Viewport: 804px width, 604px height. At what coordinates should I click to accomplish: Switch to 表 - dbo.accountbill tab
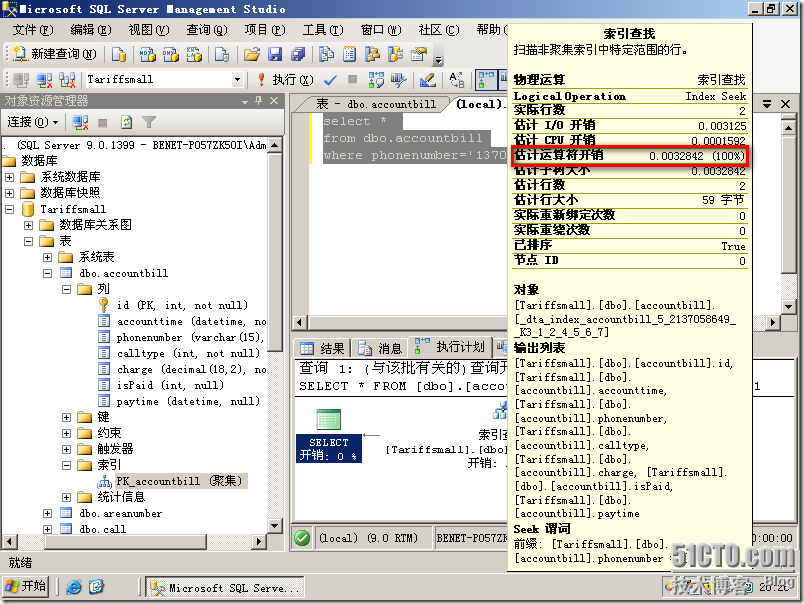click(376, 104)
